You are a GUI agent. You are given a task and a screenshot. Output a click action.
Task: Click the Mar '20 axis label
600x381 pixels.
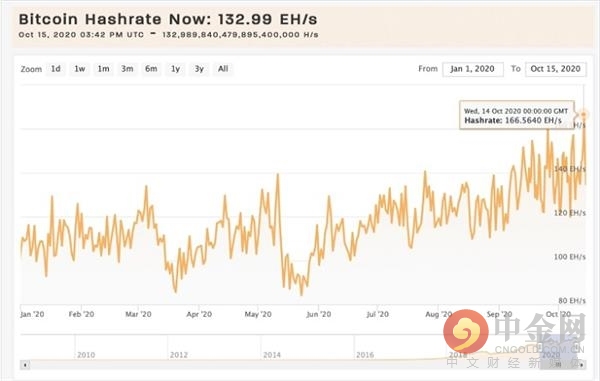coord(138,314)
